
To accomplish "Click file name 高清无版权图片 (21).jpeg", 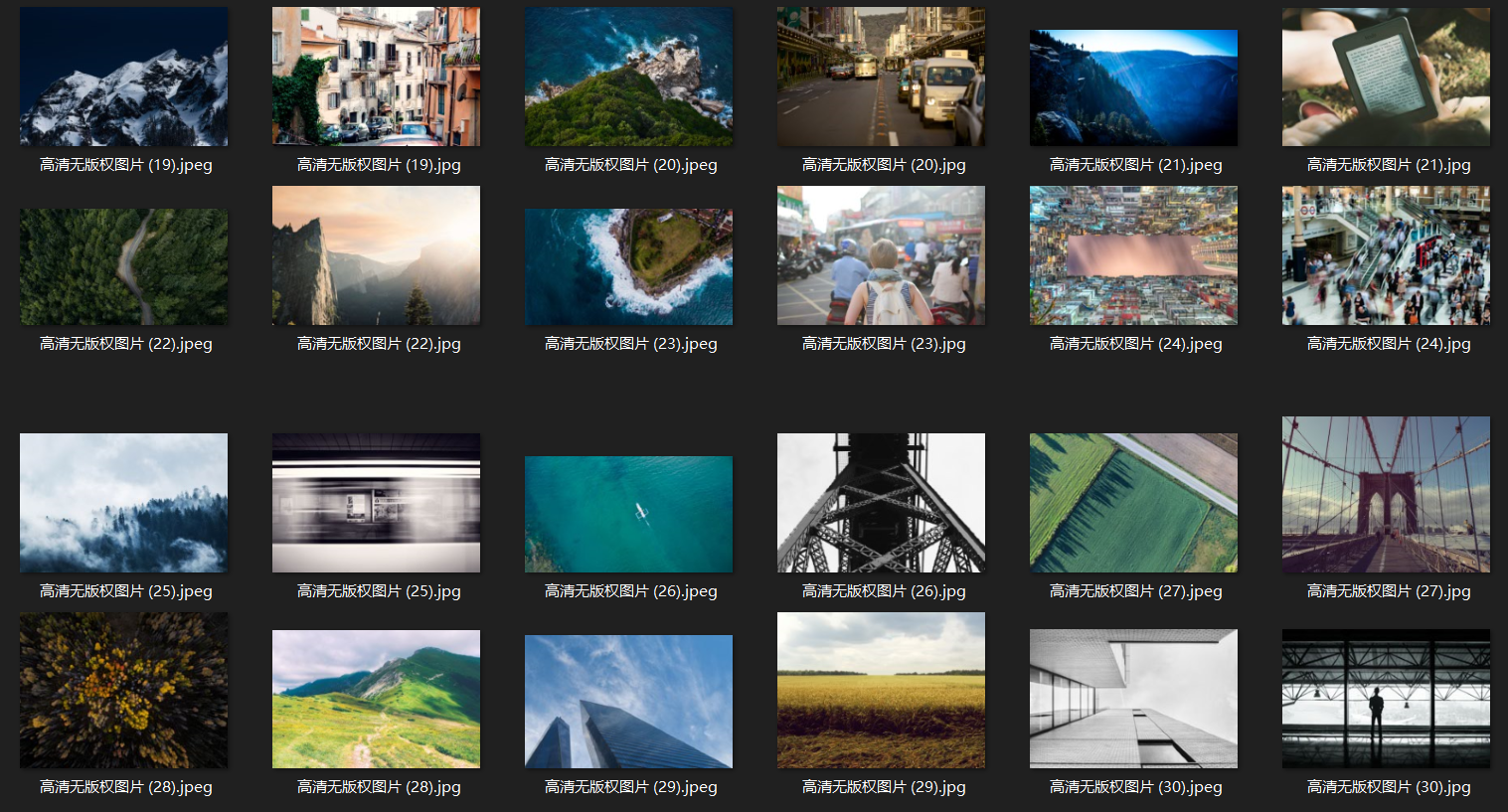I will (x=1136, y=165).
